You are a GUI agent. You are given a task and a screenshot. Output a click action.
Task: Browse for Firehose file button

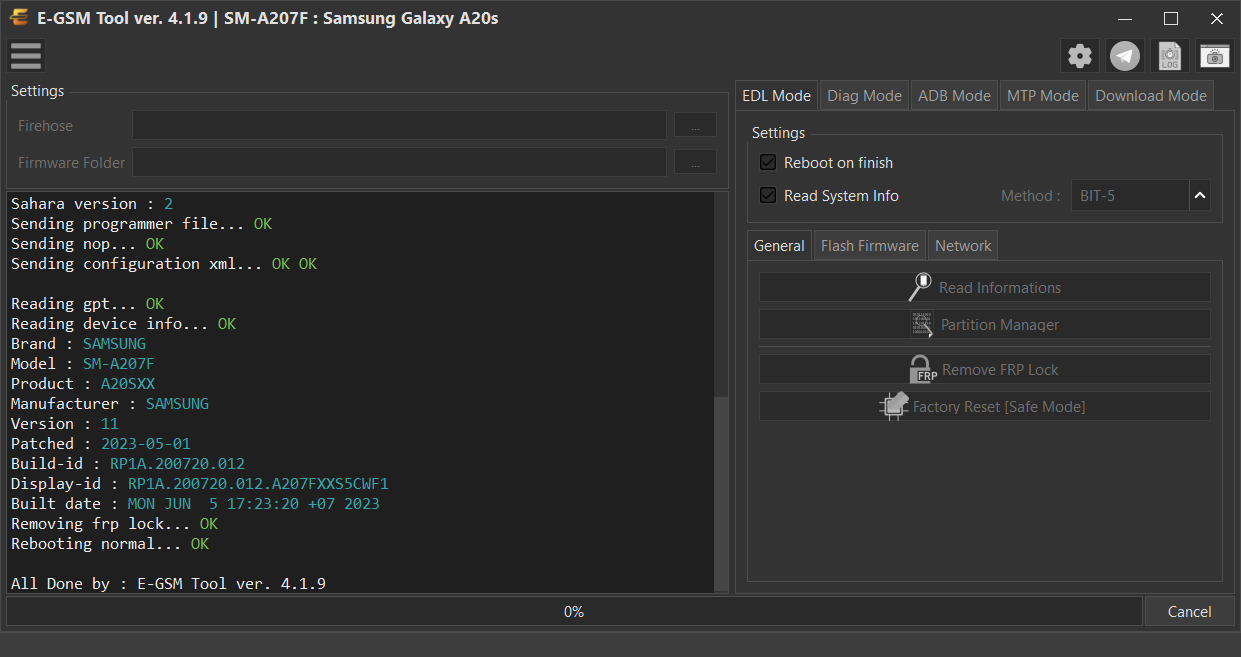click(x=695, y=125)
